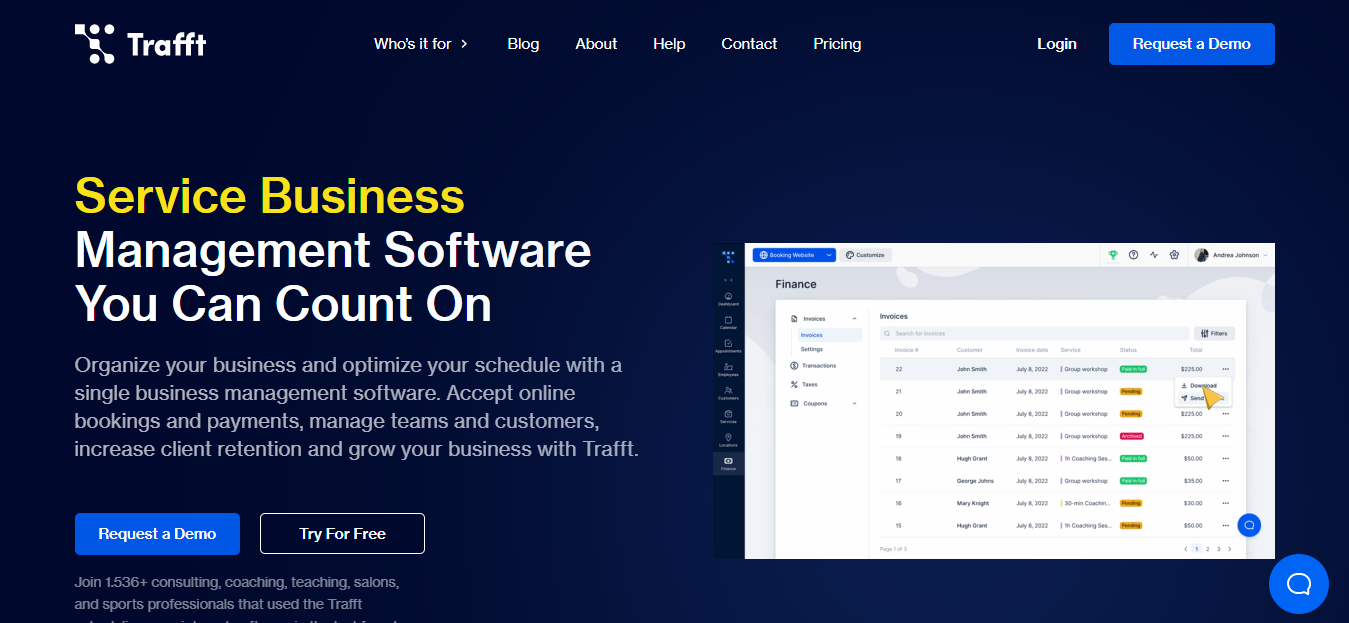Click the Login link

pos(1057,44)
